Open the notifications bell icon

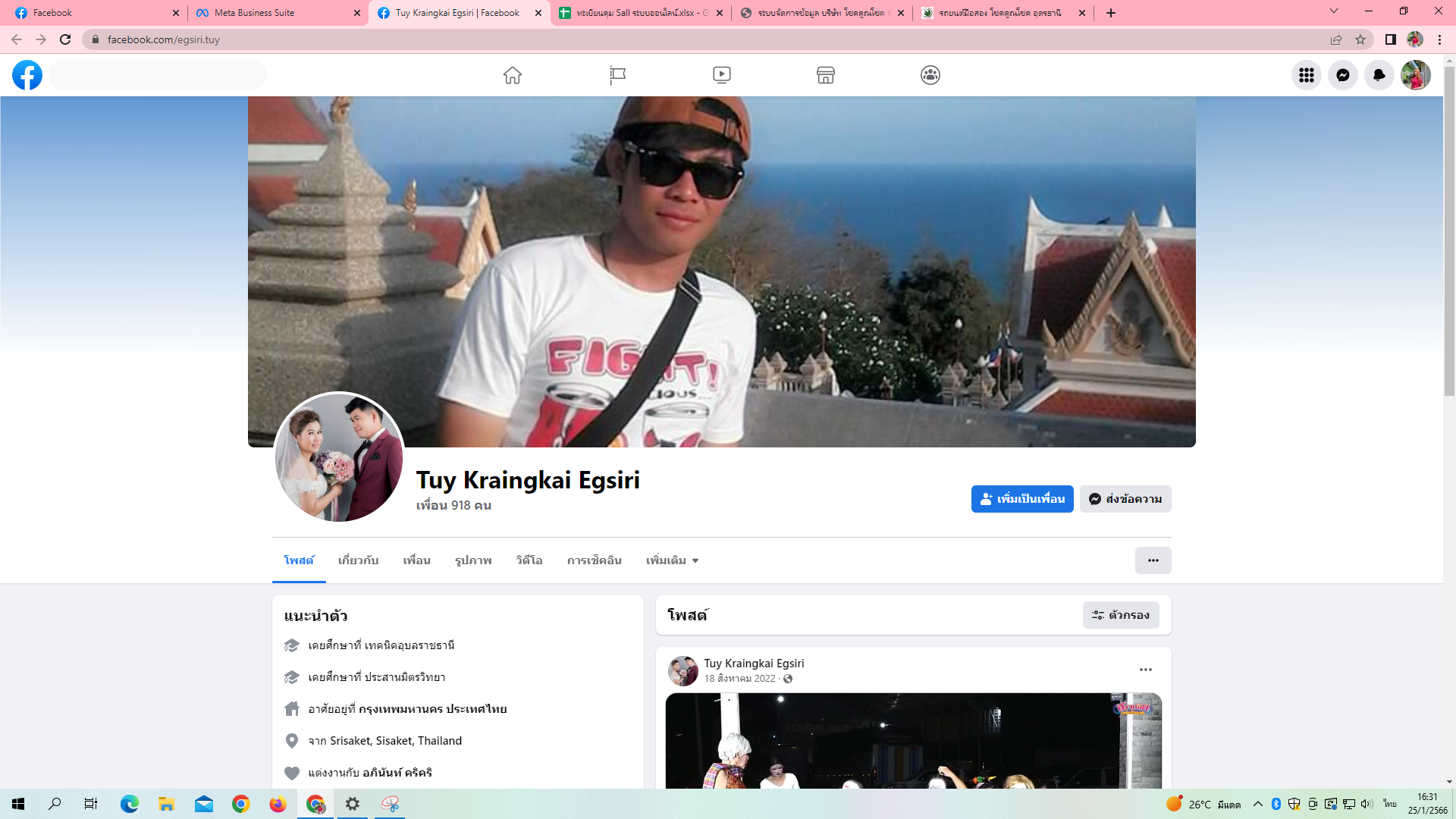(x=1379, y=75)
